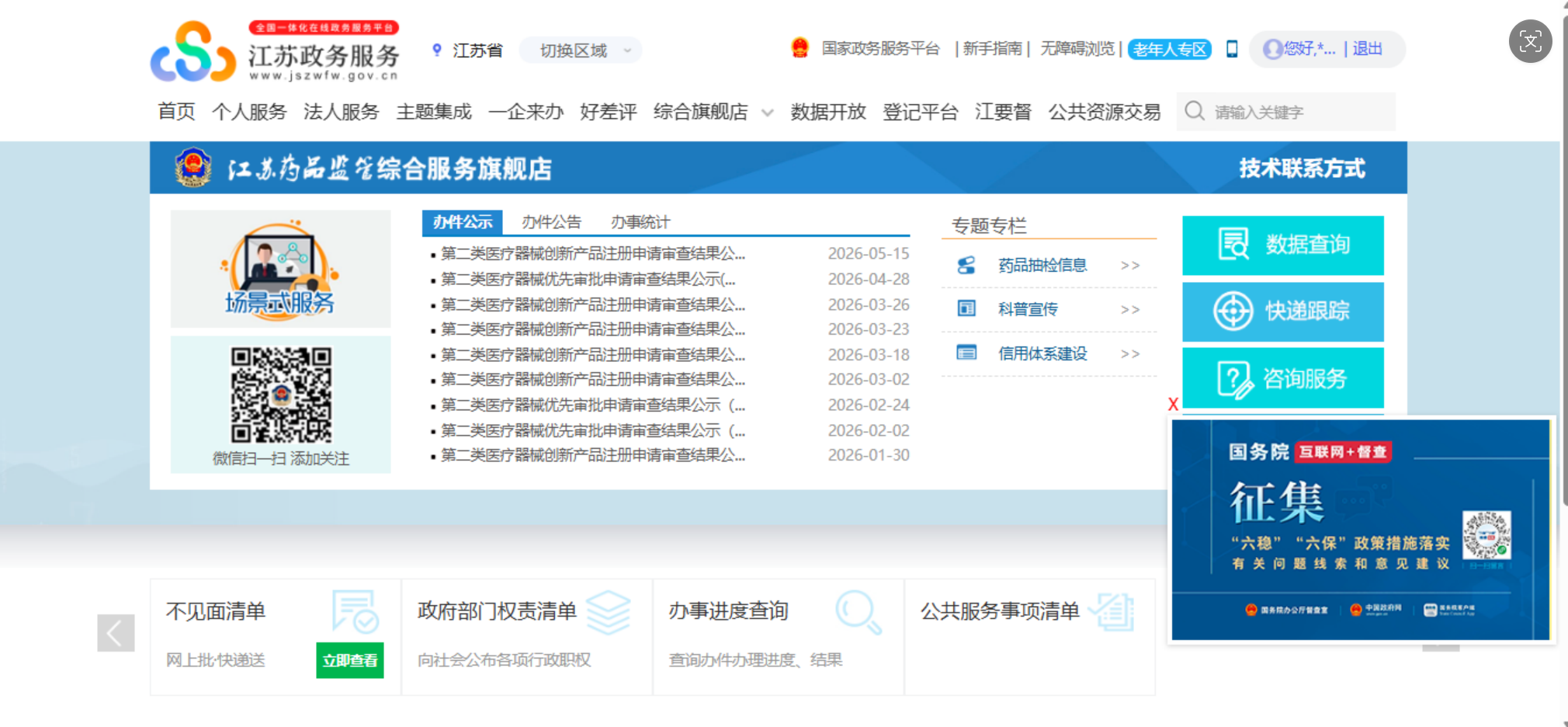The width and height of the screenshot is (1568, 727).
Task: Go to 首页 in the navigation
Action: (x=176, y=111)
